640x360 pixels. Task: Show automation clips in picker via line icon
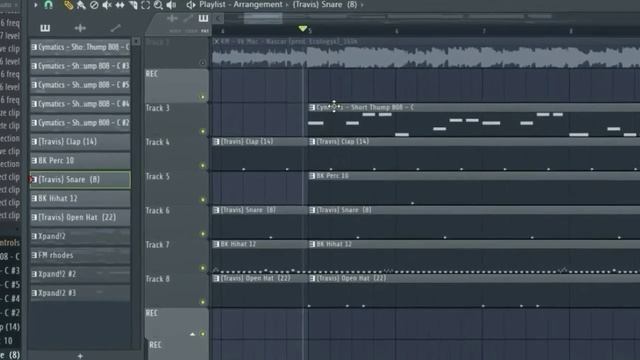pyautogui.click(x=116, y=28)
